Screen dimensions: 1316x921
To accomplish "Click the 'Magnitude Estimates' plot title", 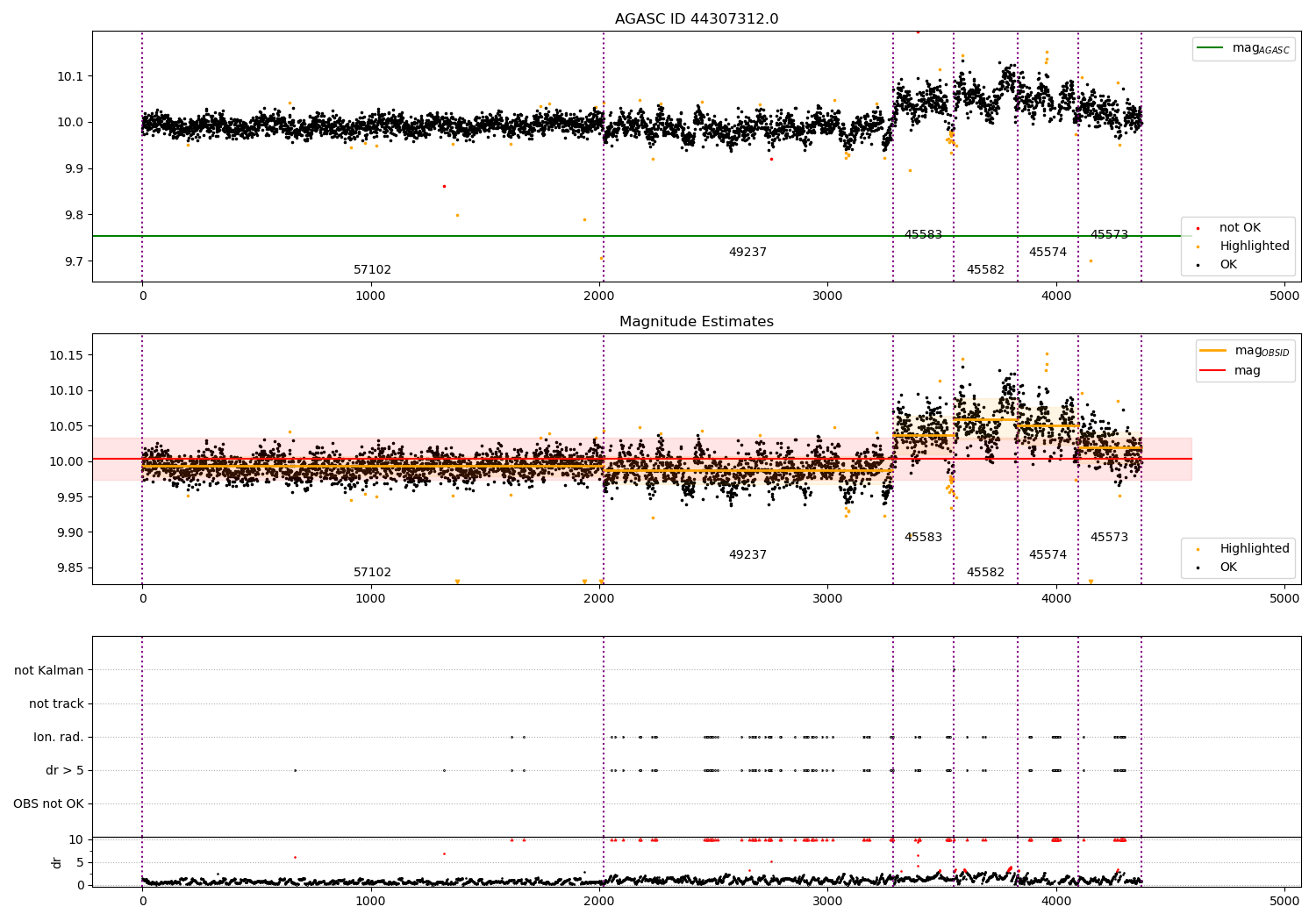I will tap(696, 322).
